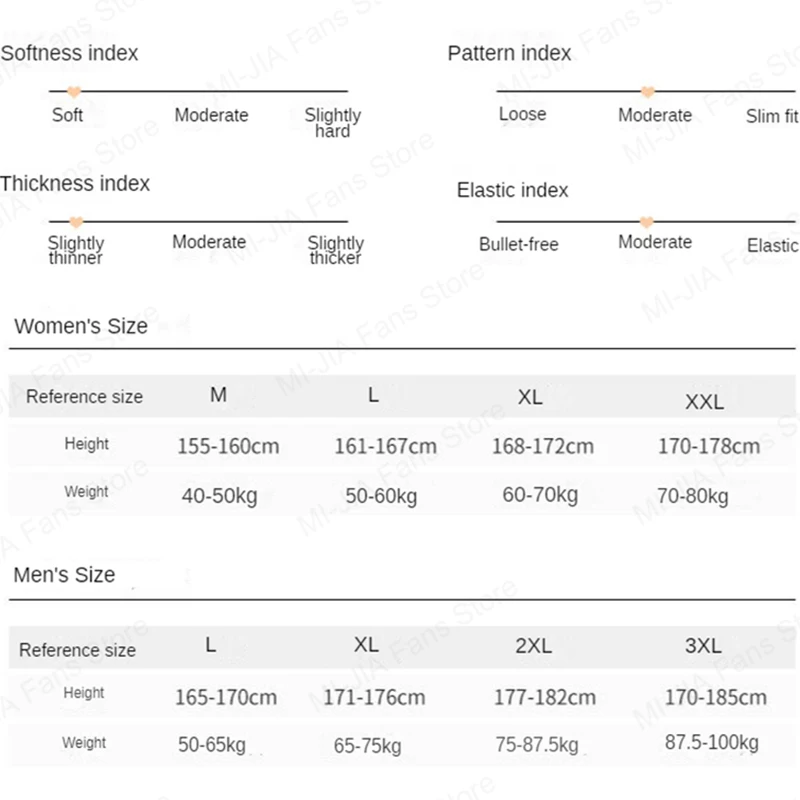The image size is (800, 800).
Task: Select the 60-70kg weight cell
Action: coord(540,495)
